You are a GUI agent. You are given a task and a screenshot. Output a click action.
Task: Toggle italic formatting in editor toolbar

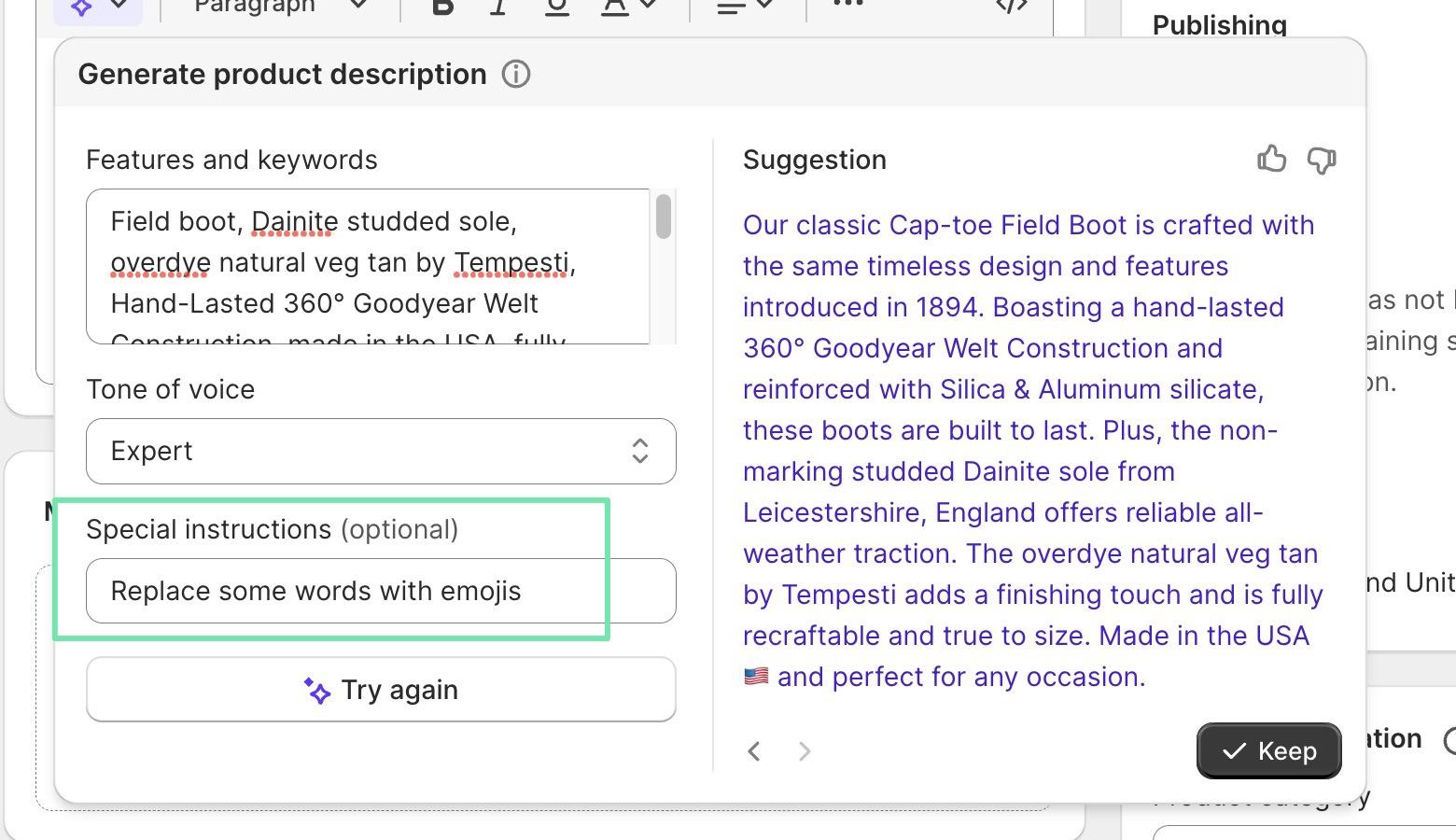point(499,7)
